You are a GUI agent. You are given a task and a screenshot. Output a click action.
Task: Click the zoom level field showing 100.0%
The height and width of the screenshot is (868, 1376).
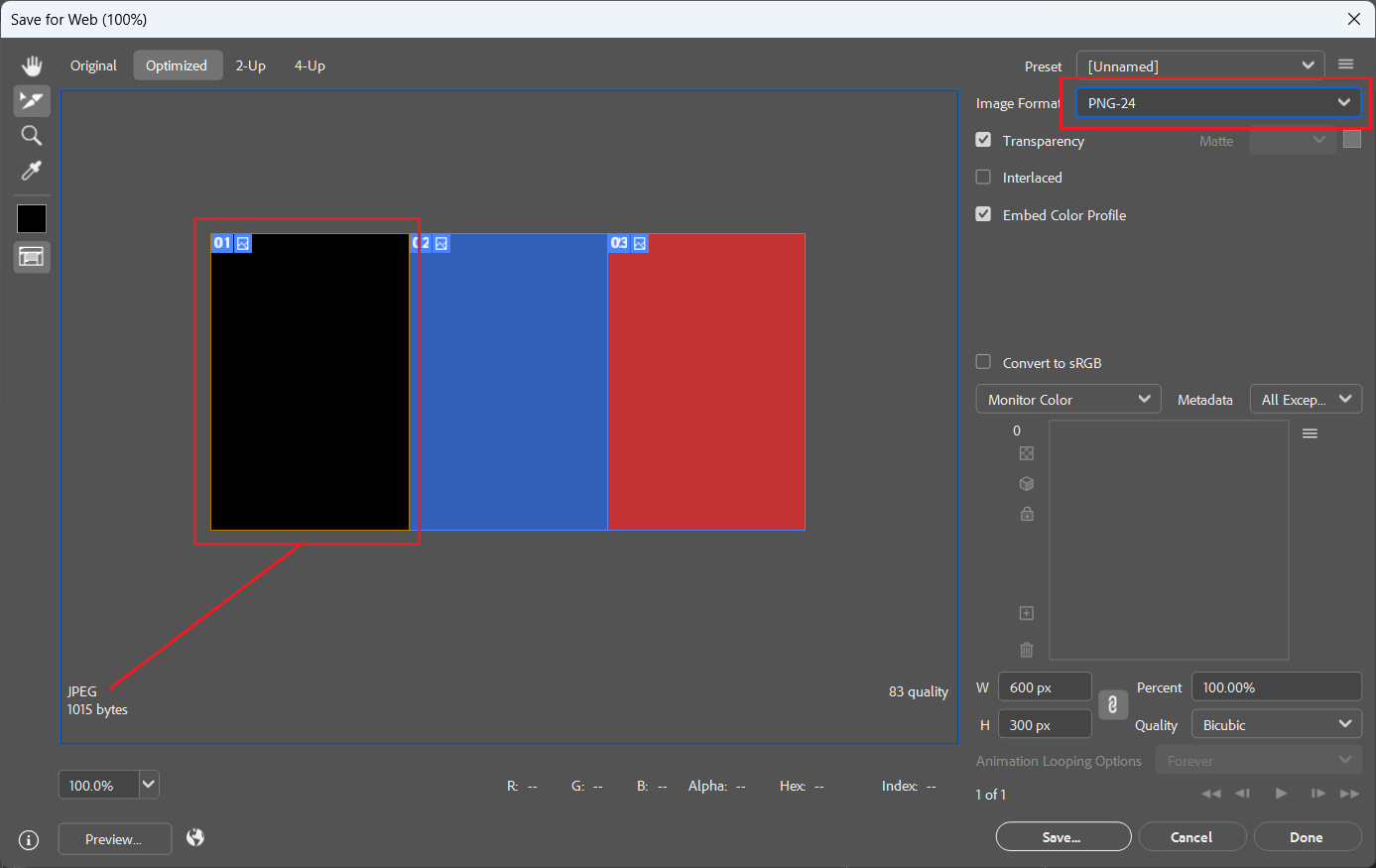pyautogui.click(x=99, y=785)
